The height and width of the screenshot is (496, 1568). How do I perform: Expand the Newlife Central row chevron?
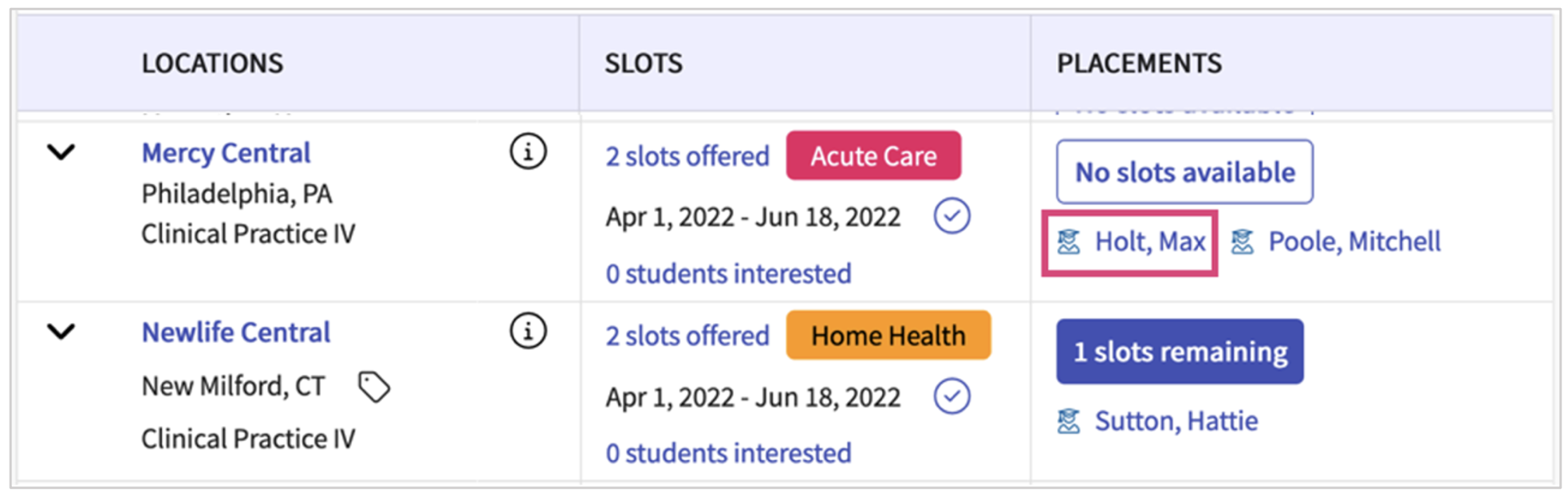[61, 331]
